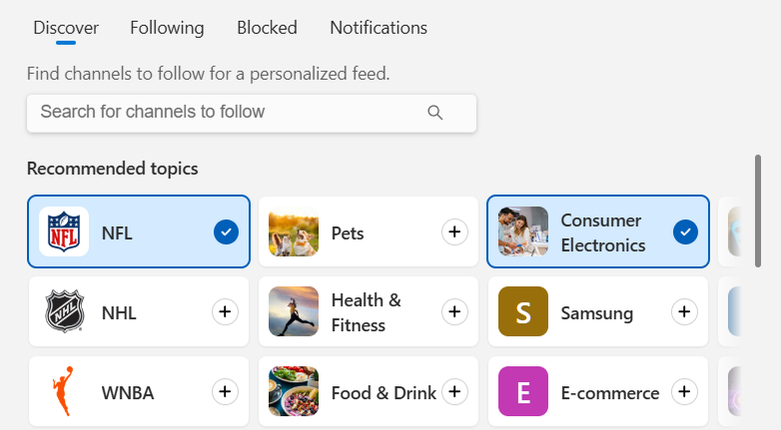Go to the Notifications tab
Viewport: 781px width, 430px height.
click(x=378, y=28)
